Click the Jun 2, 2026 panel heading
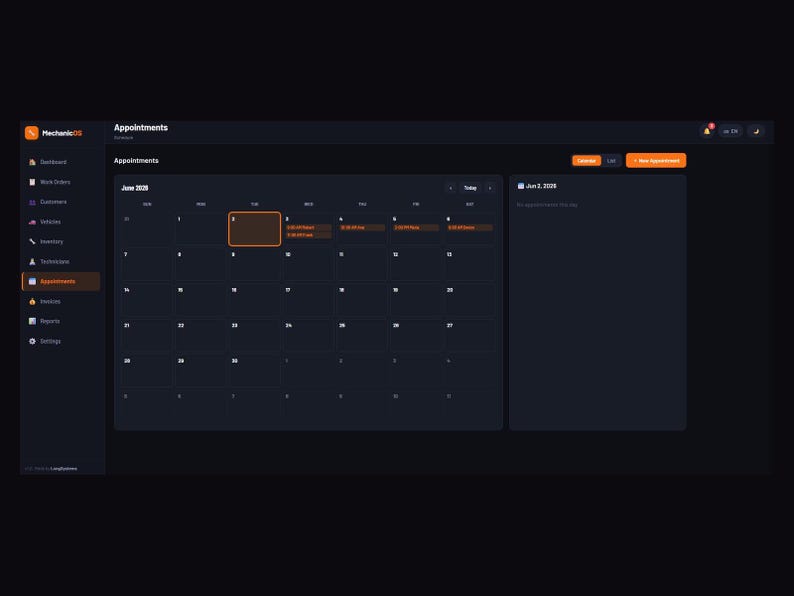 541,186
